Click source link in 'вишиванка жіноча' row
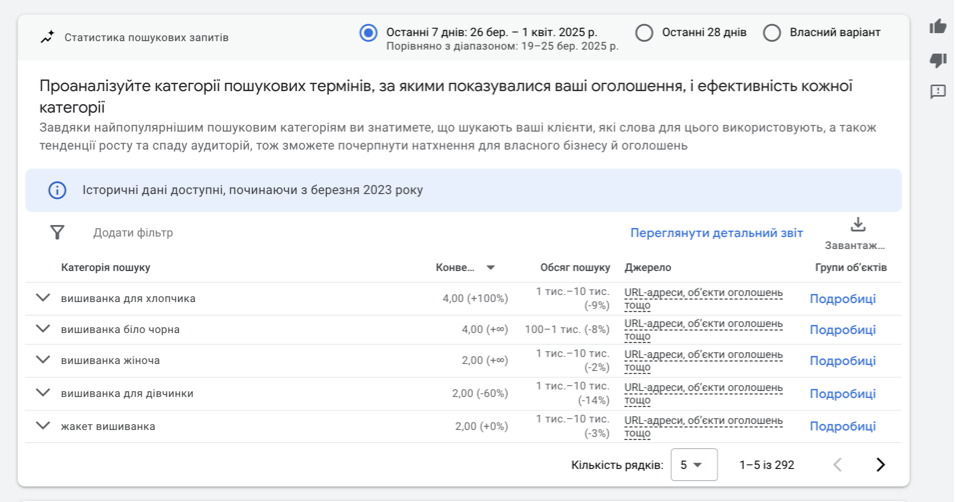 703,361
